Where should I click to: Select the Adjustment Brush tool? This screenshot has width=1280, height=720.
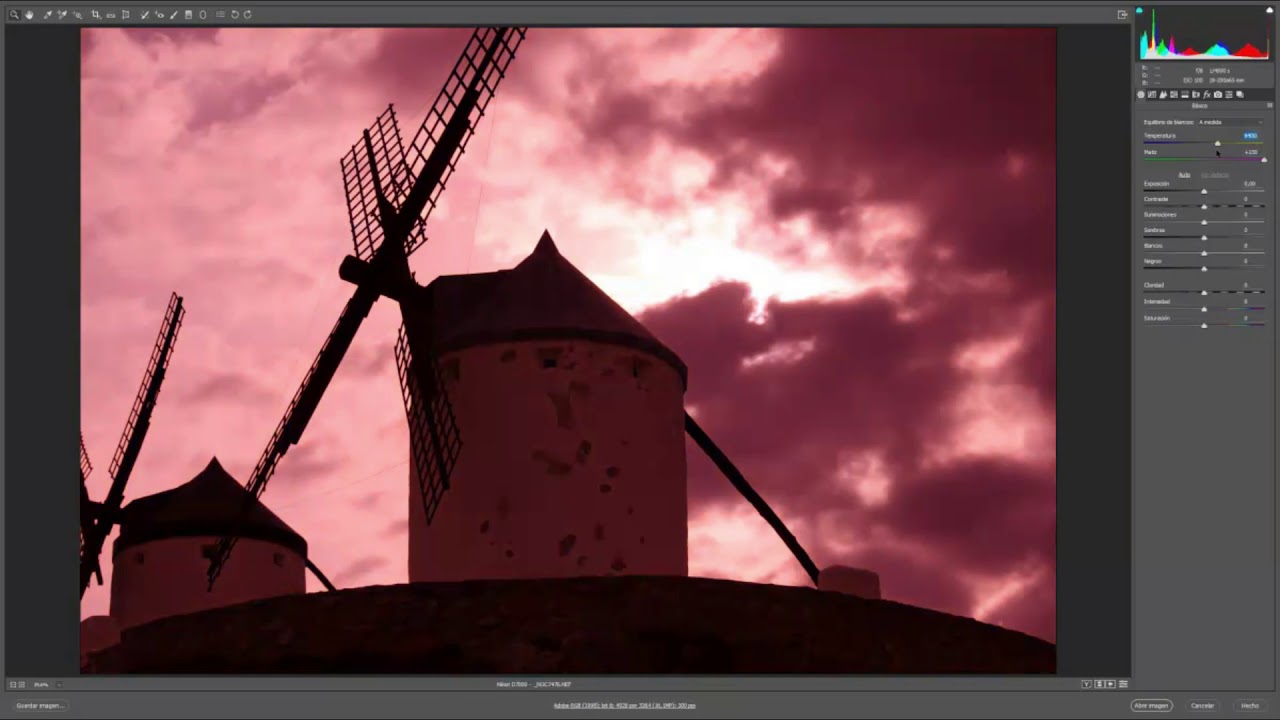click(x=173, y=15)
